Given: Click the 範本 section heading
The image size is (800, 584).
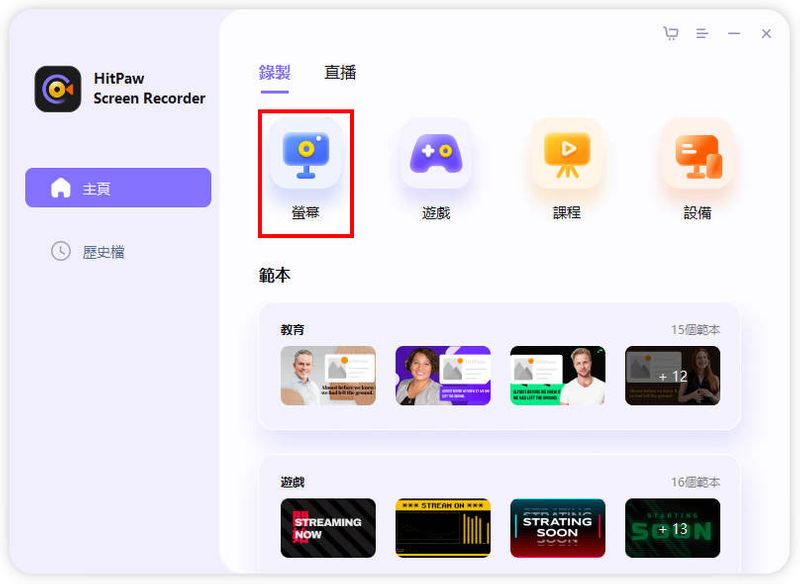Looking at the screenshot, I should [274, 275].
